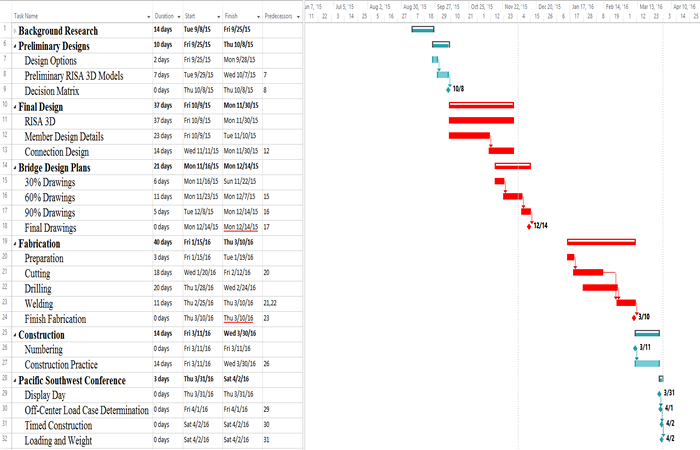Select row number 21 Cutting header
This screenshot has width=700, height=450.
click(x=7, y=273)
